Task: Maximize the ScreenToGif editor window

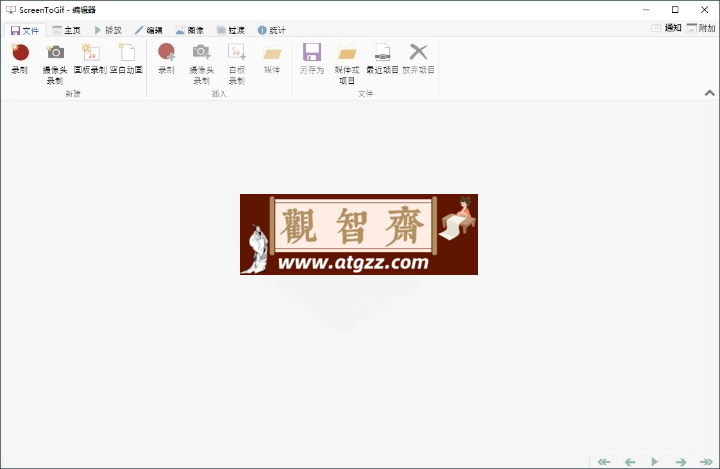Action: click(x=675, y=10)
